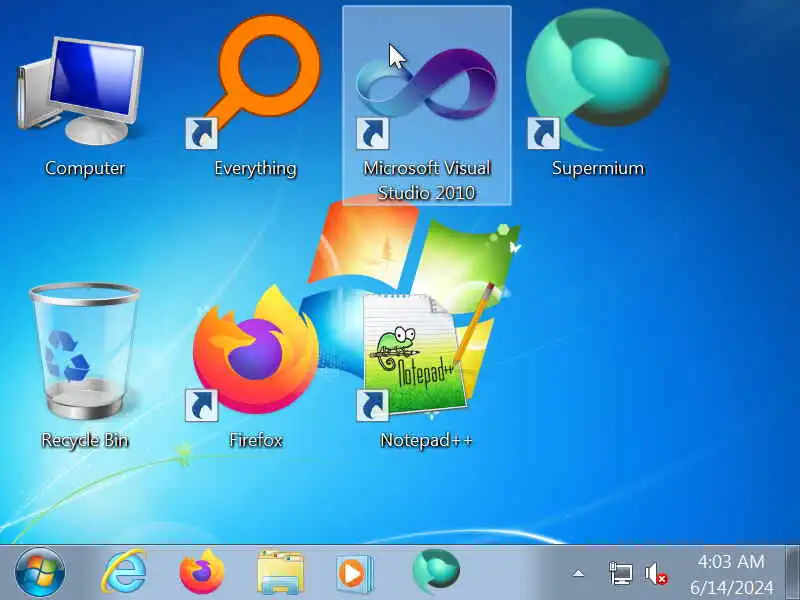Open Windows Media Player from taskbar
Viewport: 800px width, 600px height.
pyautogui.click(x=355, y=573)
